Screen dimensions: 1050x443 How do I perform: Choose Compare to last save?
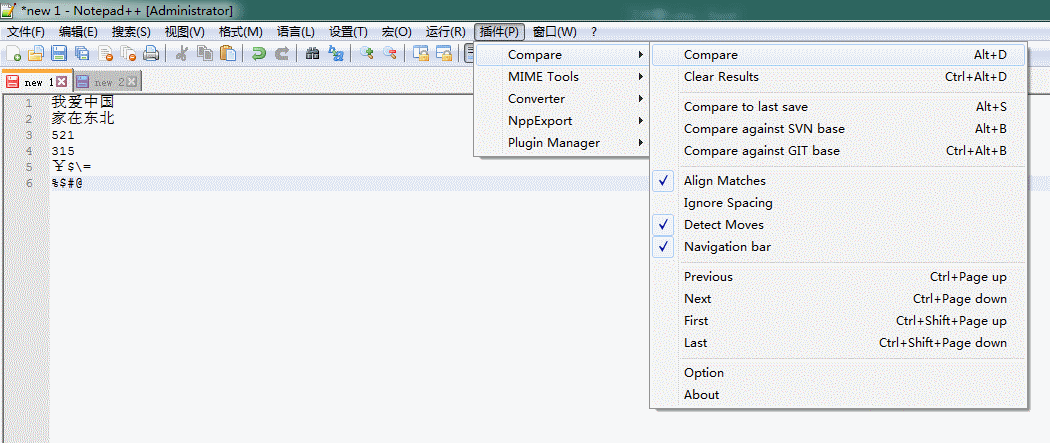pos(838,107)
